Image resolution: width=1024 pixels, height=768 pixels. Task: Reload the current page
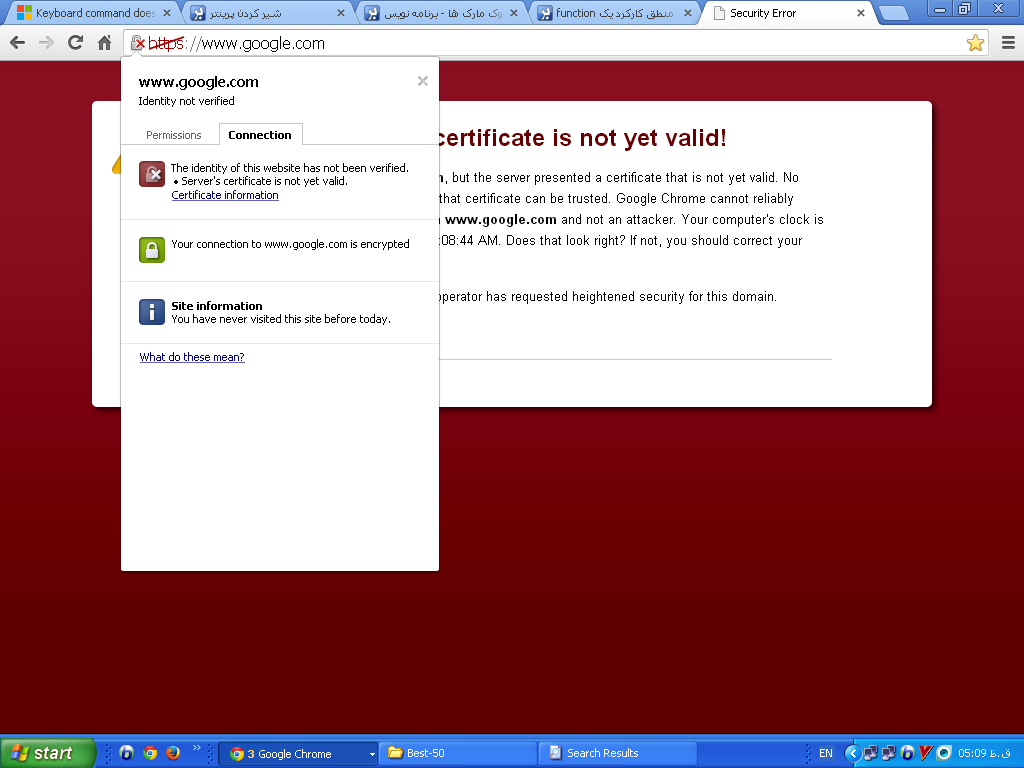[76, 43]
